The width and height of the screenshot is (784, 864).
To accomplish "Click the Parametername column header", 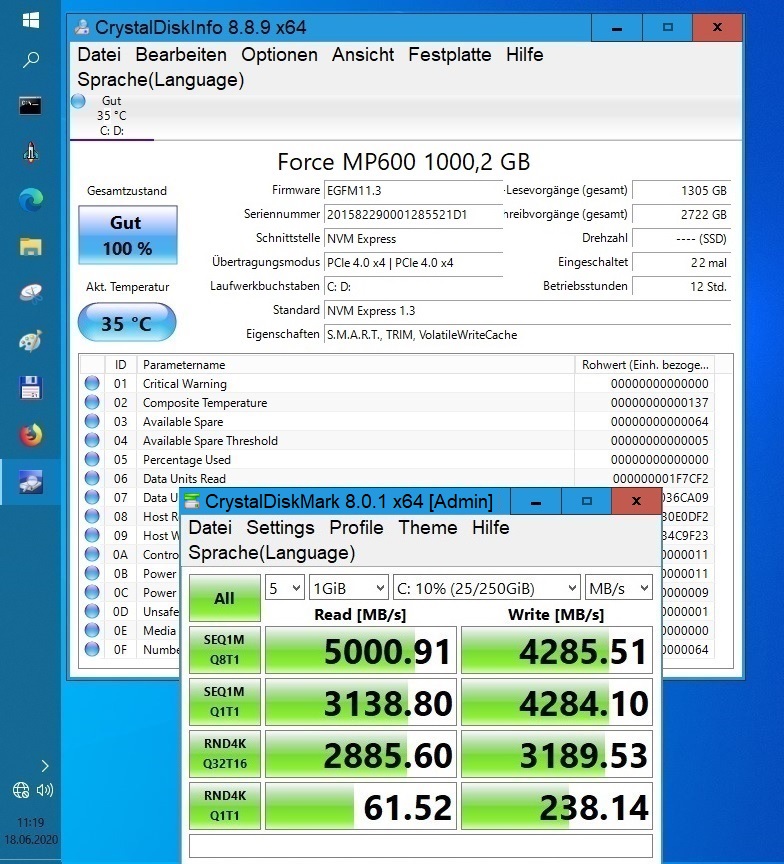I will click(355, 364).
